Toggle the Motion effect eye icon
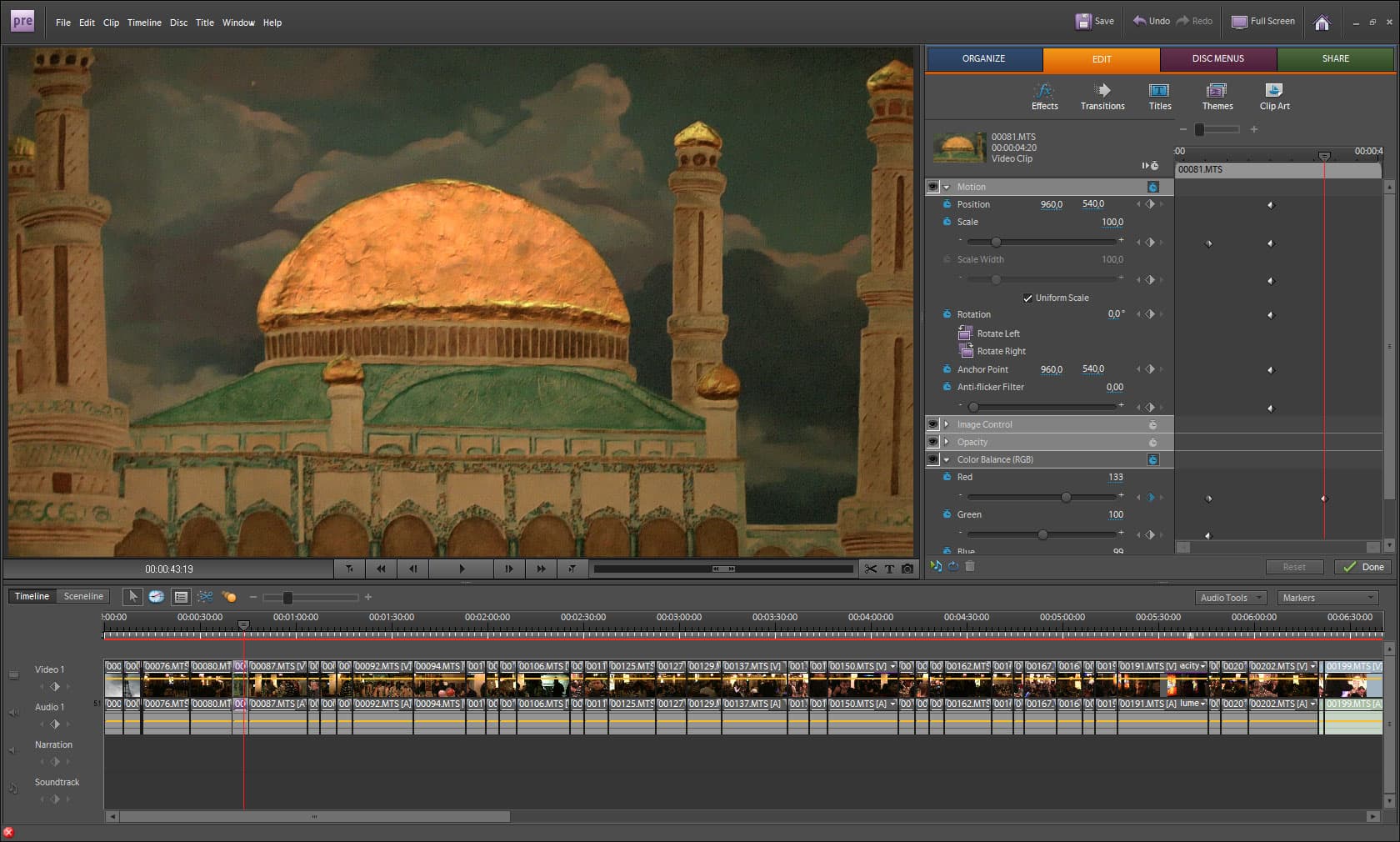 pyautogui.click(x=933, y=187)
